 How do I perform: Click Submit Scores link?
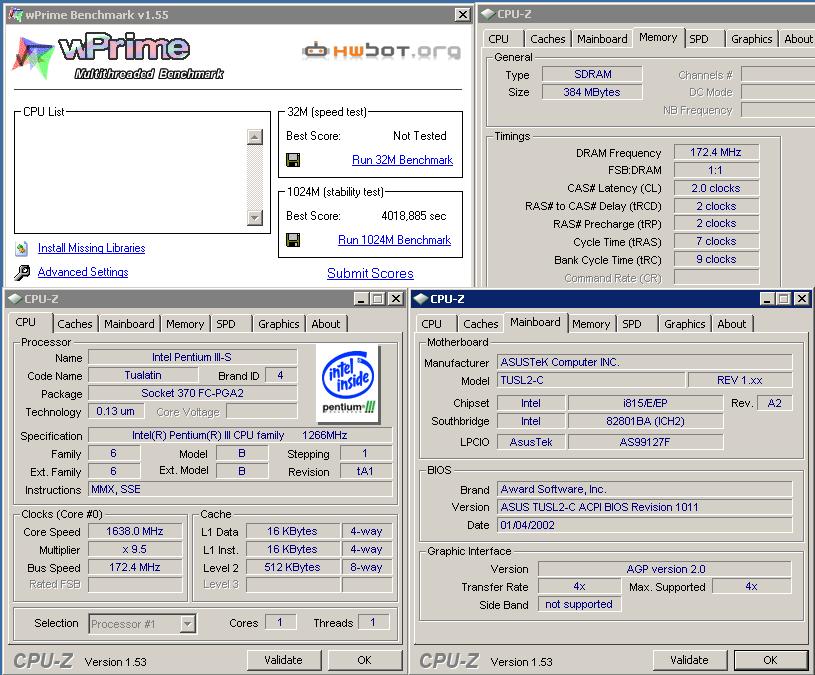pos(370,273)
